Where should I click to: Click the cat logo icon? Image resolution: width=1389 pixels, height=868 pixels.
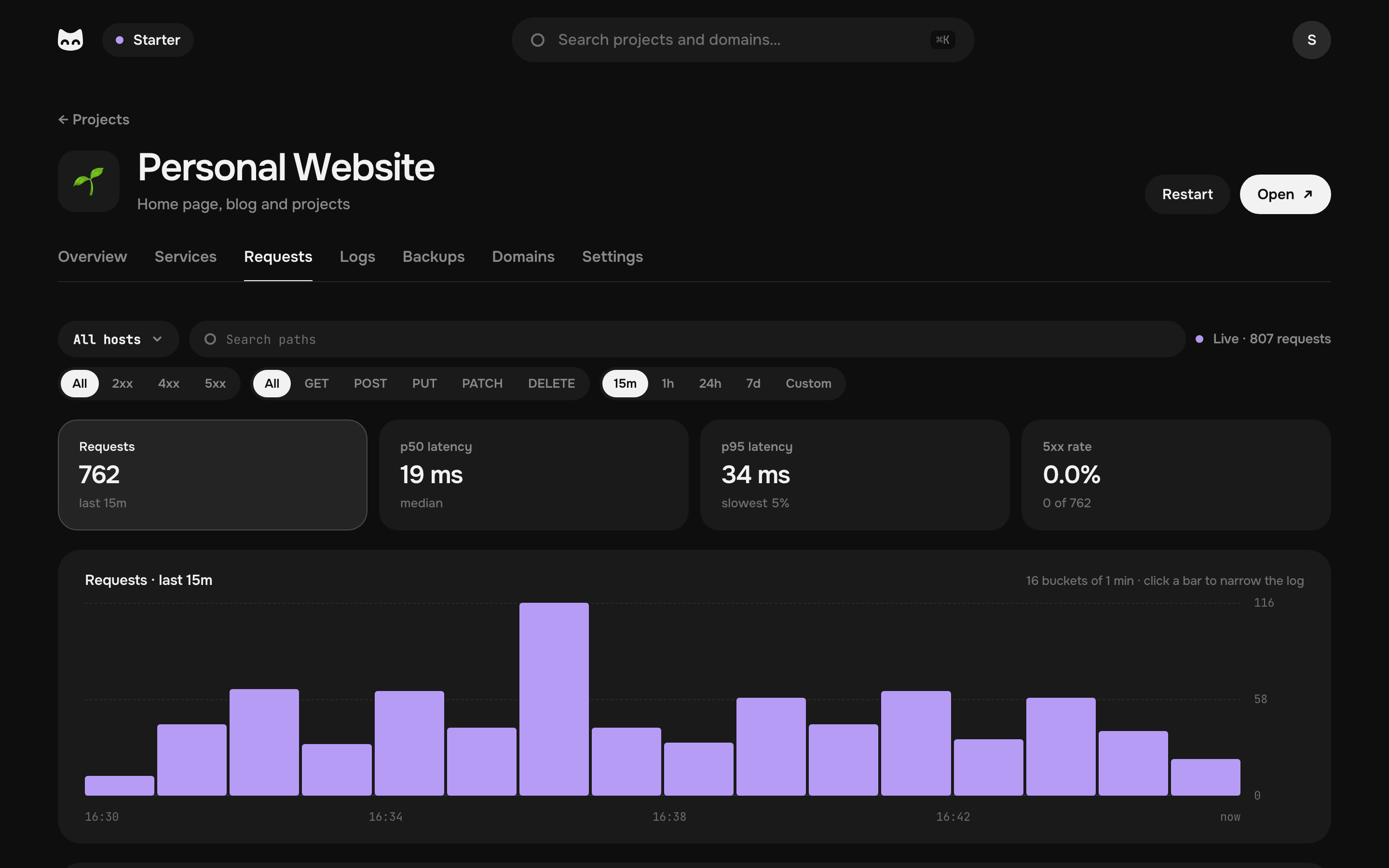pyautogui.click(x=70, y=40)
